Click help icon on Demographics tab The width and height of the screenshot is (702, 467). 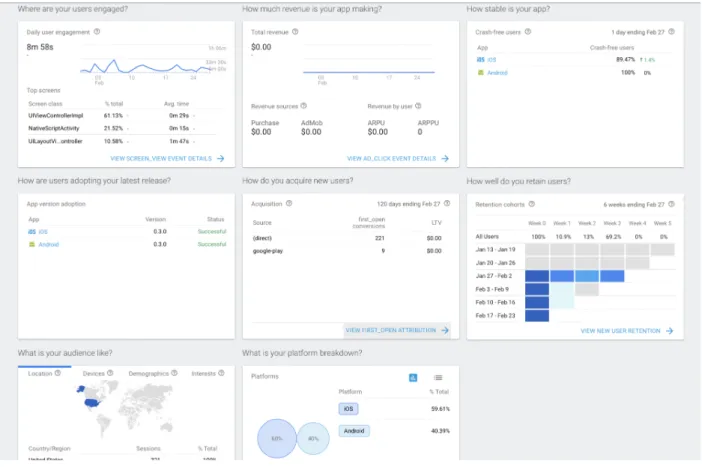tap(174, 373)
